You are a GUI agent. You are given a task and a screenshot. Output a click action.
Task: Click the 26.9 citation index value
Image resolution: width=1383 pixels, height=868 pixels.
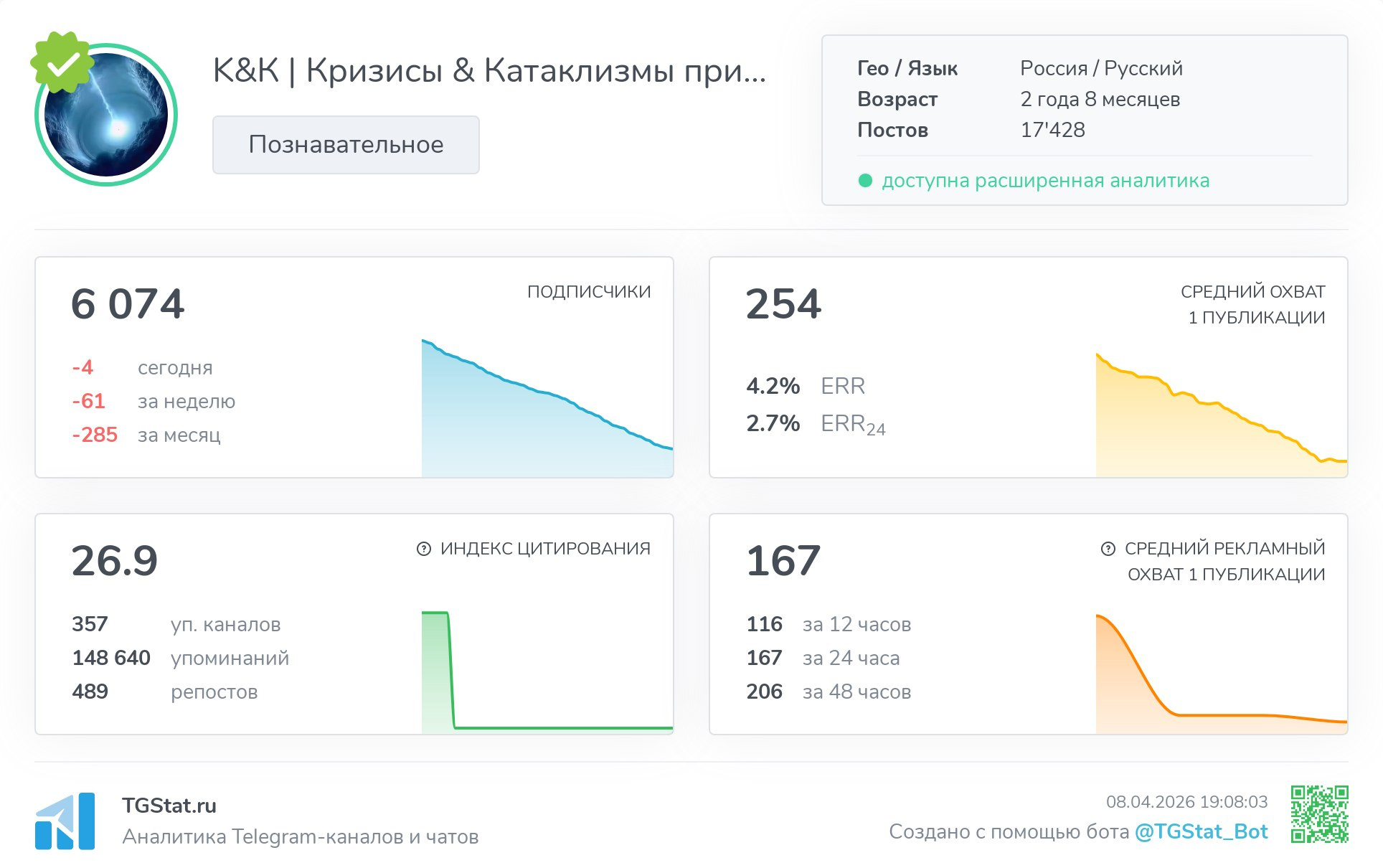click(x=115, y=561)
